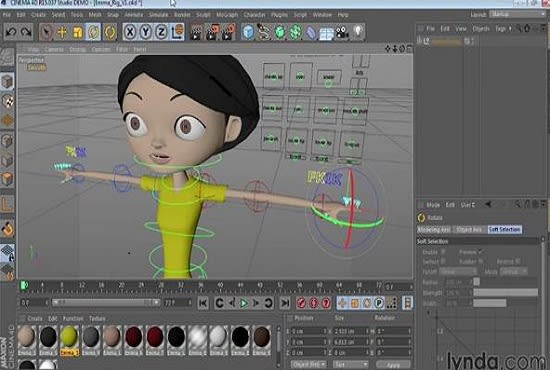
Task: Open the Attribute Manager Mode menu
Action: (433, 204)
